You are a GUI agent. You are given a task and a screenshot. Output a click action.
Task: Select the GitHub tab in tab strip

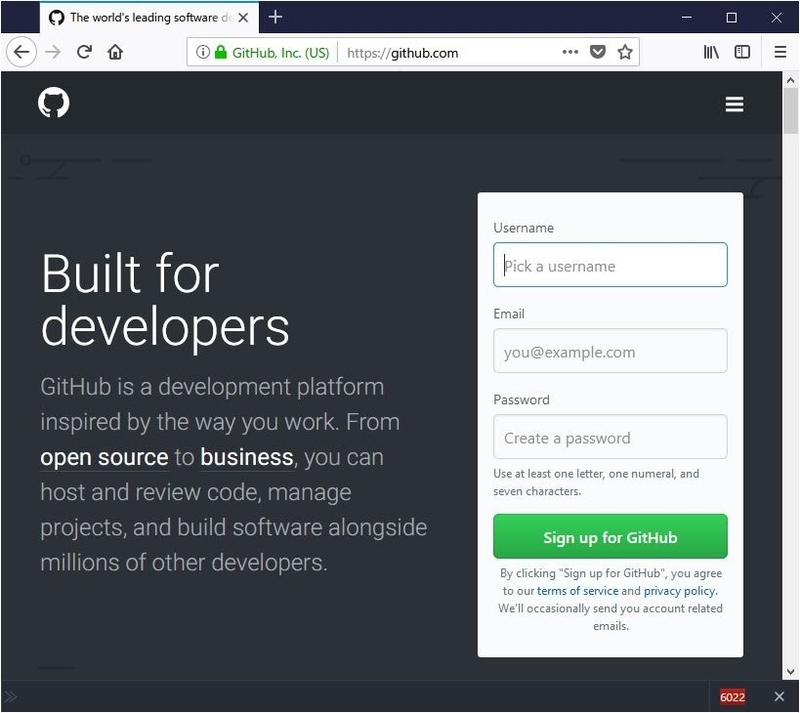click(140, 17)
